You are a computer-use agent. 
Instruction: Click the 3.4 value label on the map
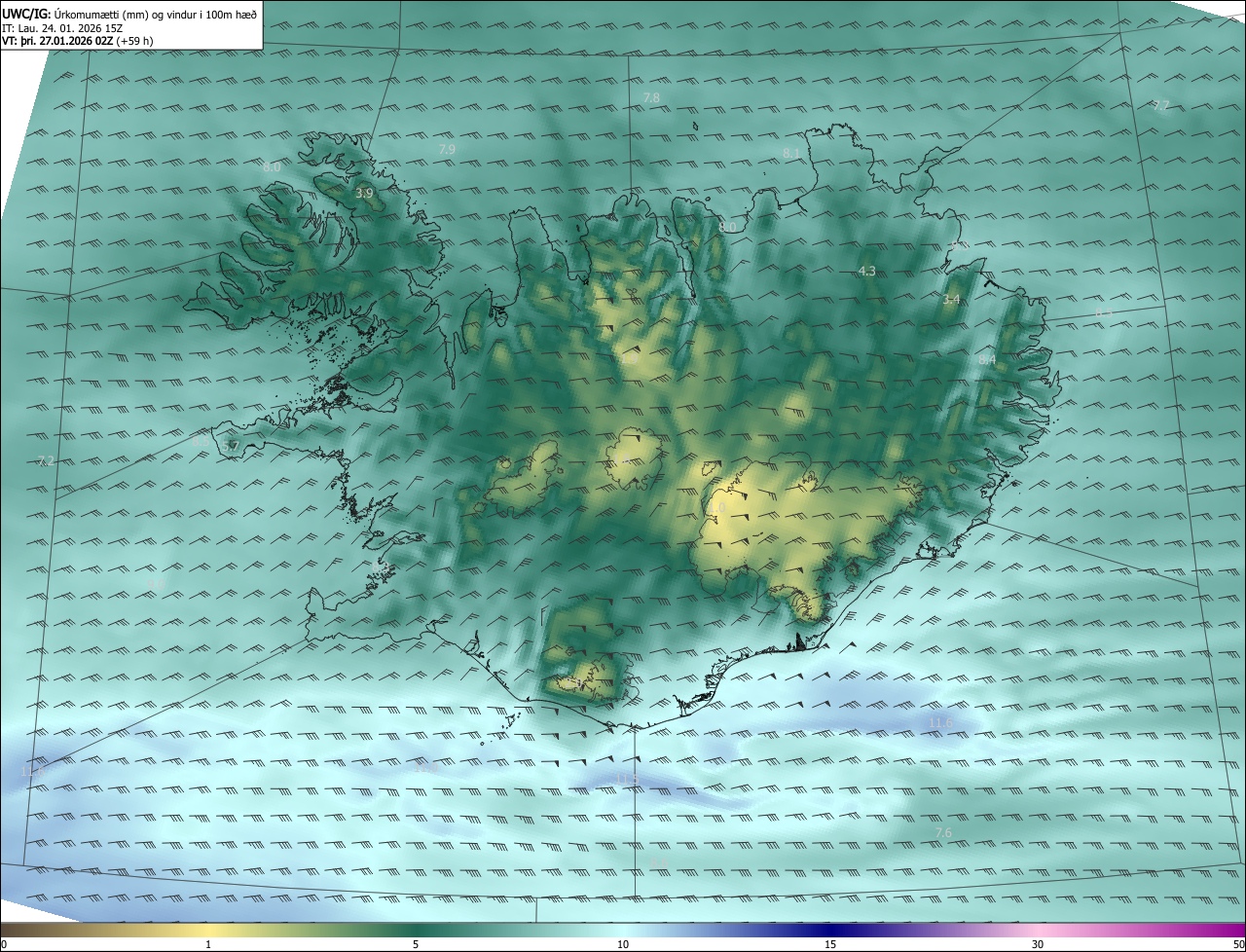[951, 300]
